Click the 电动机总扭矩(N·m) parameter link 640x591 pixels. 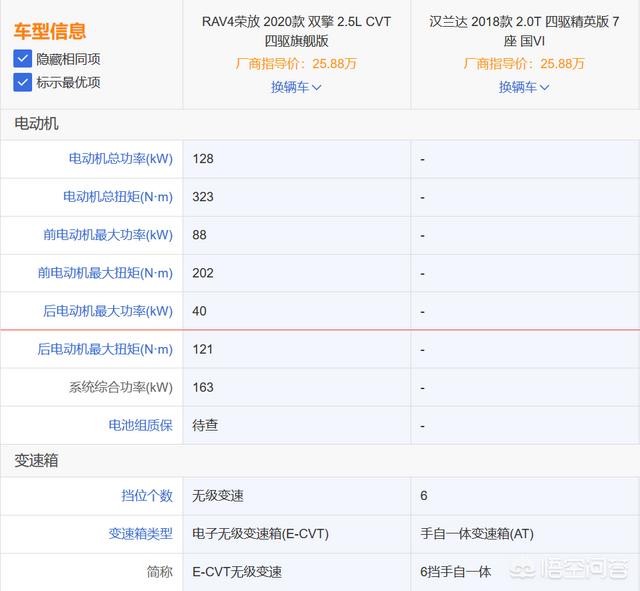click(x=118, y=197)
